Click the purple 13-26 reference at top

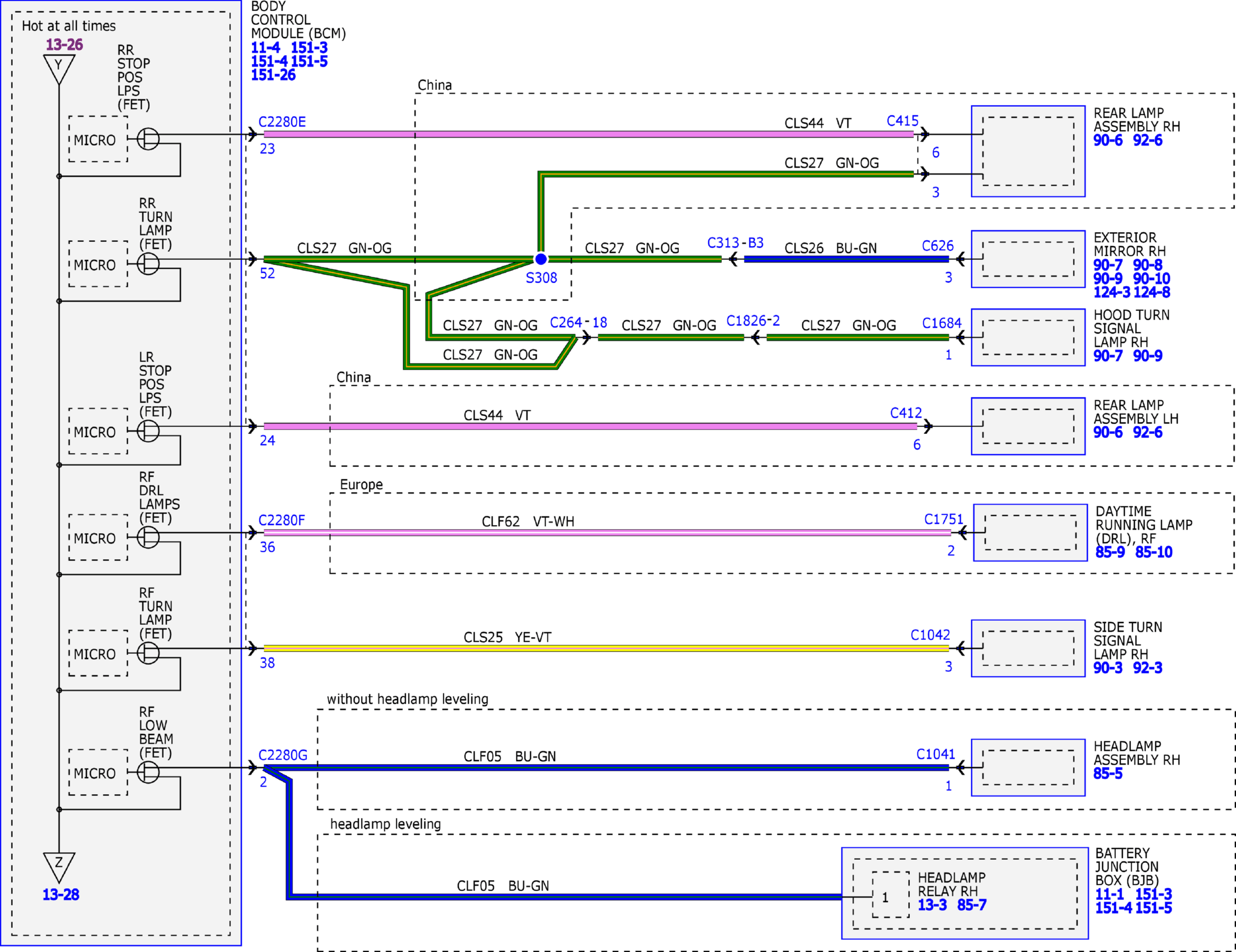click(x=64, y=45)
